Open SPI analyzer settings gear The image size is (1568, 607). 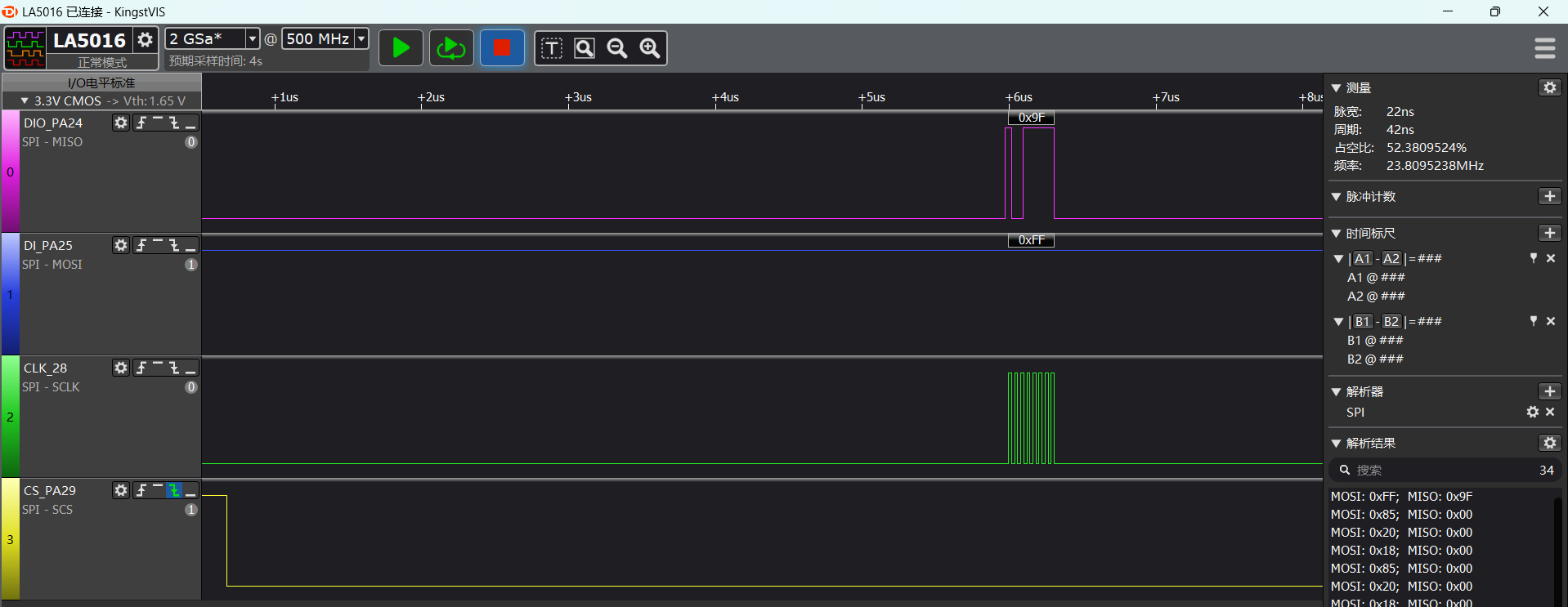point(1532,413)
